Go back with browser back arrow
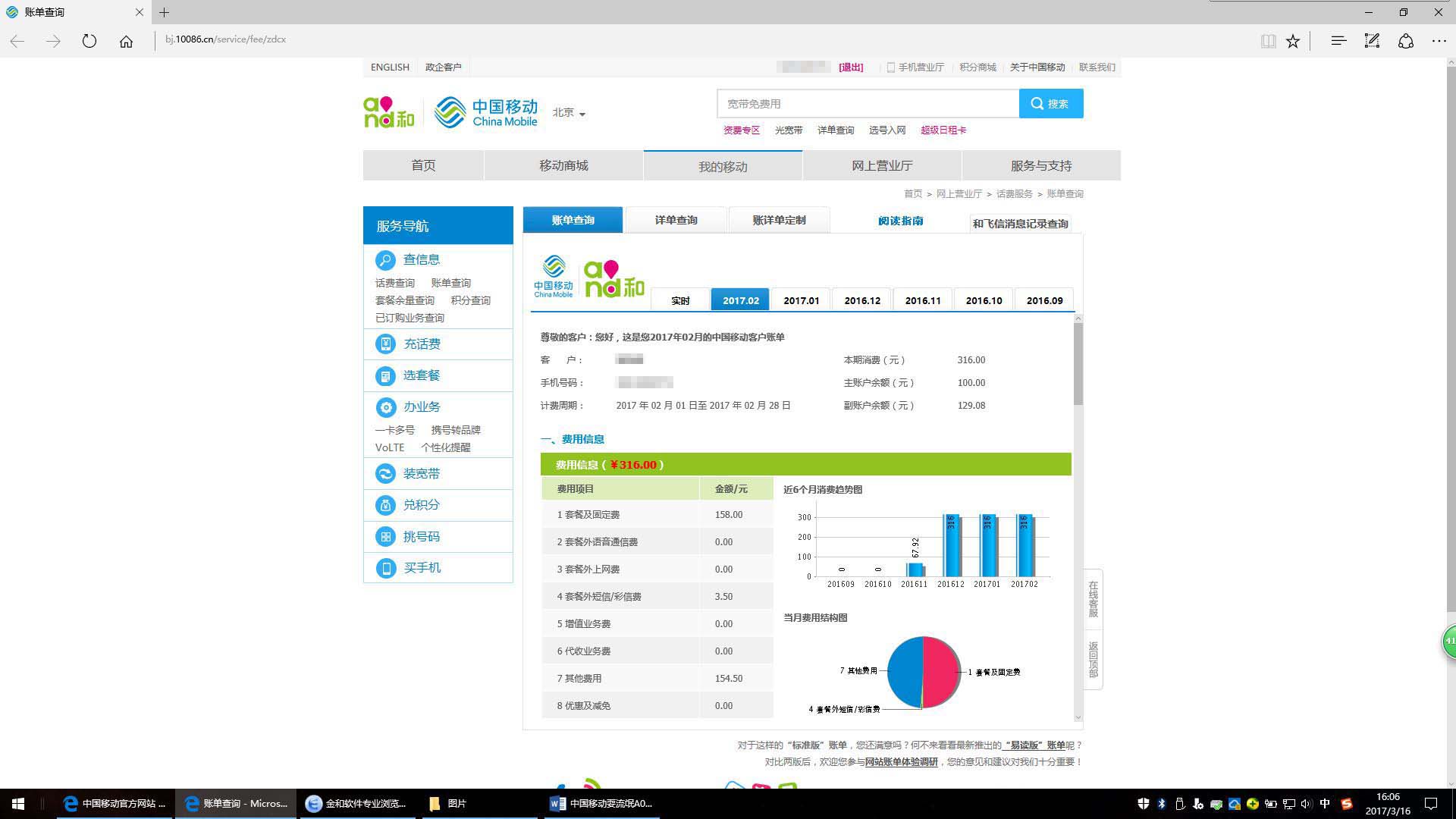 [17, 41]
